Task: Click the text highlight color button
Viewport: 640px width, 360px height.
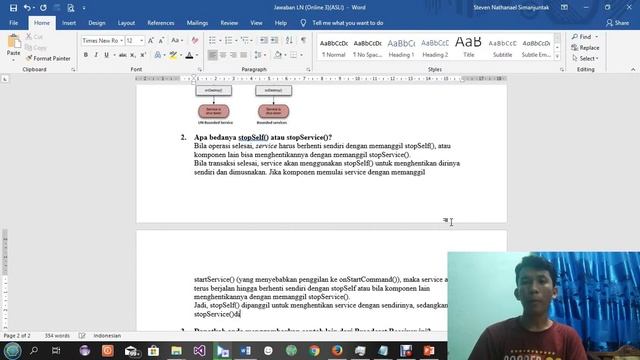Action: click(x=173, y=55)
